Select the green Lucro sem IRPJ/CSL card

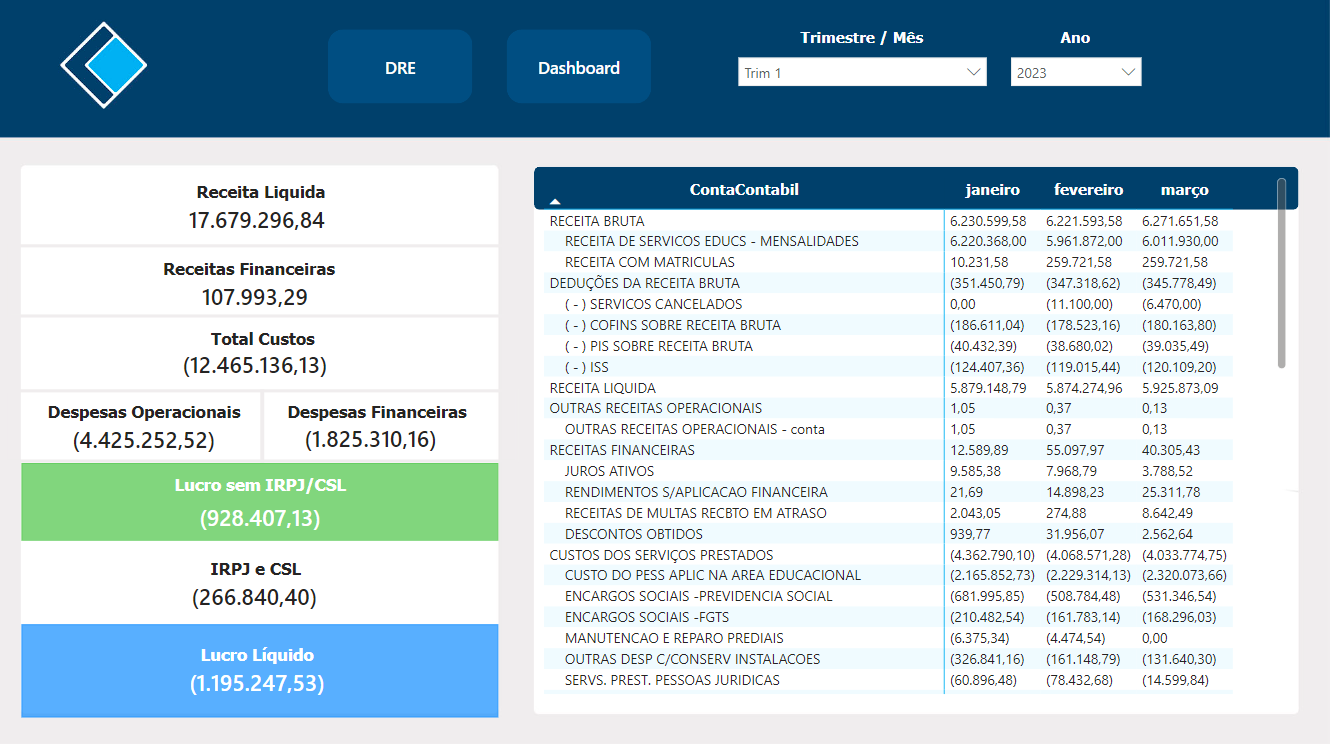click(260, 501)
